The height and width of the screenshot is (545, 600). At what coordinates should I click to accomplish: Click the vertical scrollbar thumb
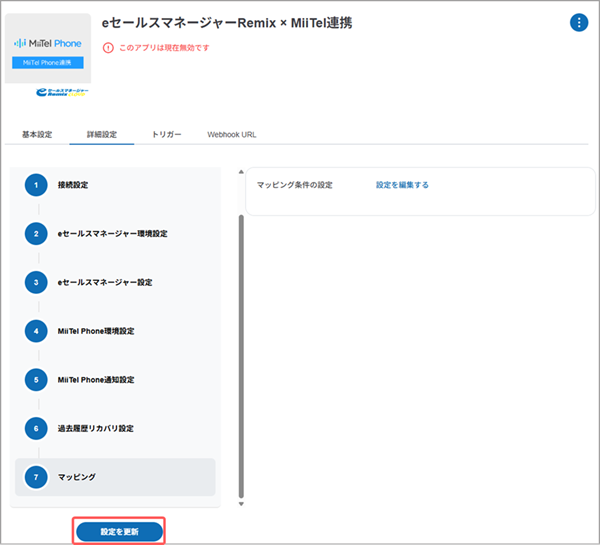pos(241,356)
